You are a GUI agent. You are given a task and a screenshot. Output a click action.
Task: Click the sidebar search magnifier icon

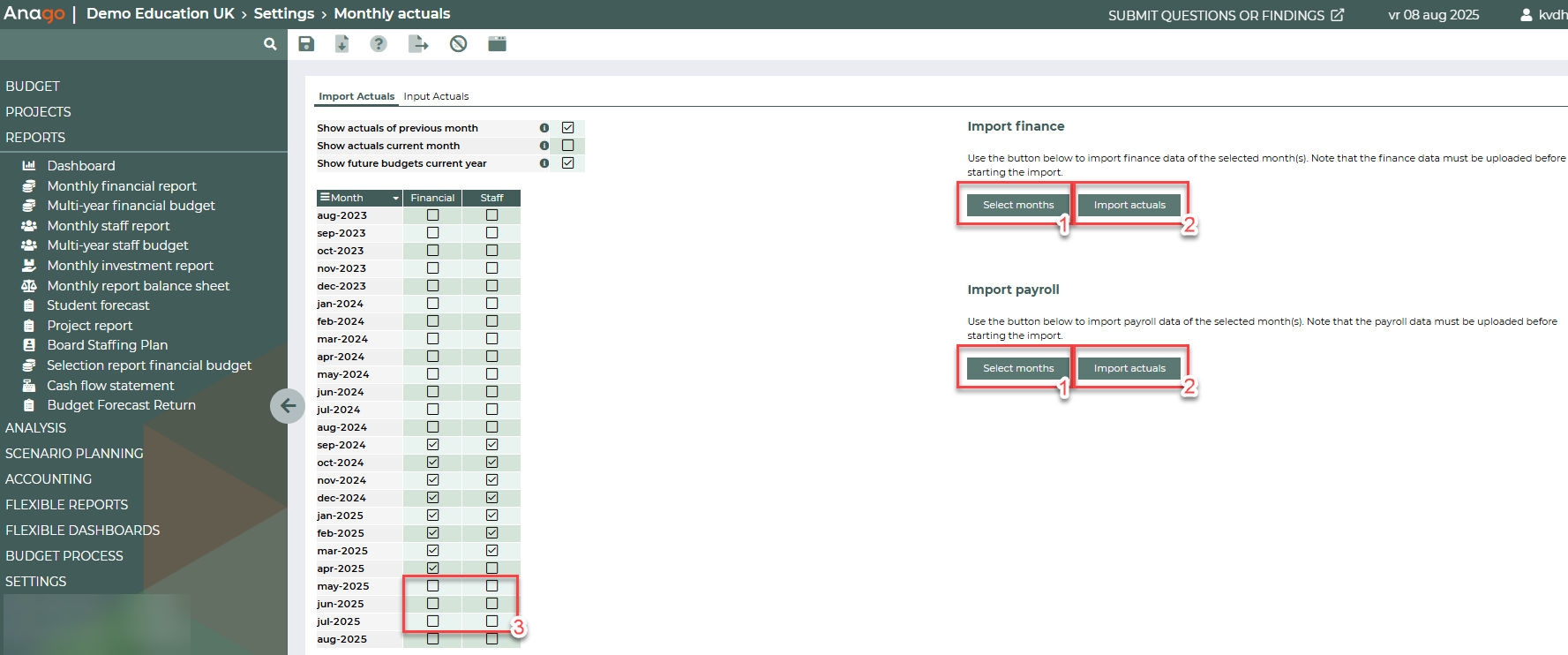coord(270,44)
